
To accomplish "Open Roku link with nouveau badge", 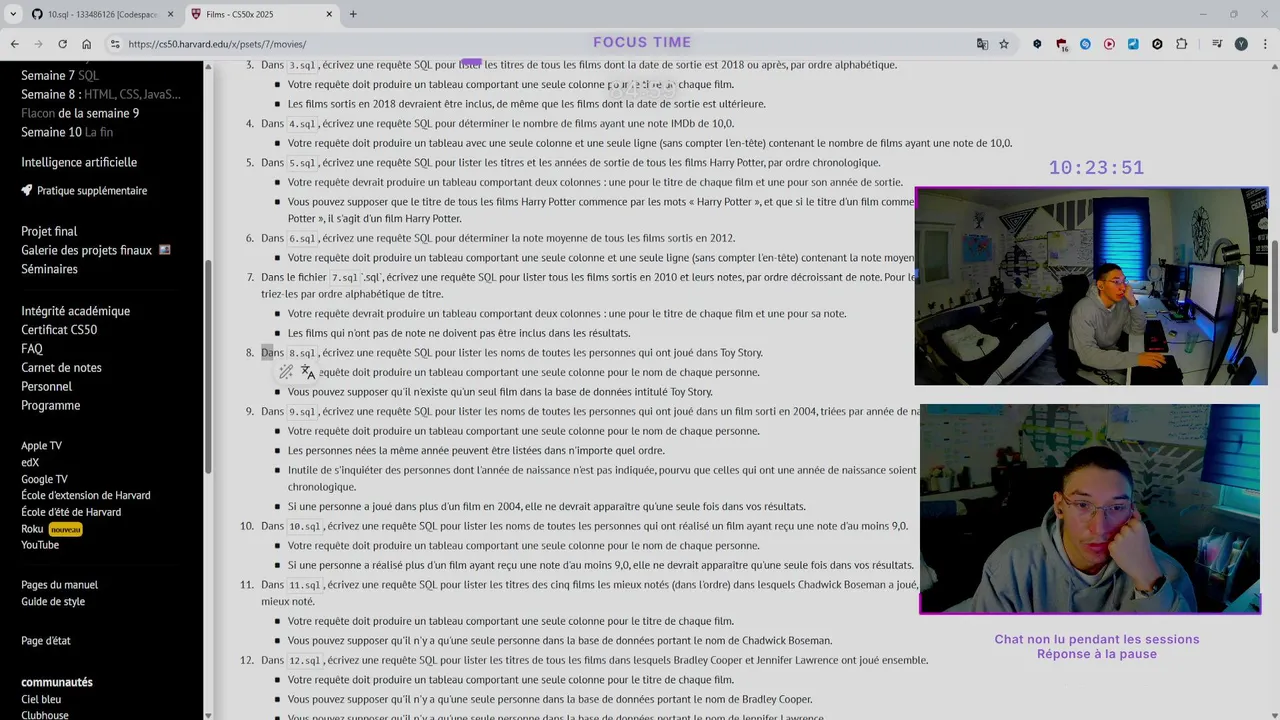I will 51,528.
